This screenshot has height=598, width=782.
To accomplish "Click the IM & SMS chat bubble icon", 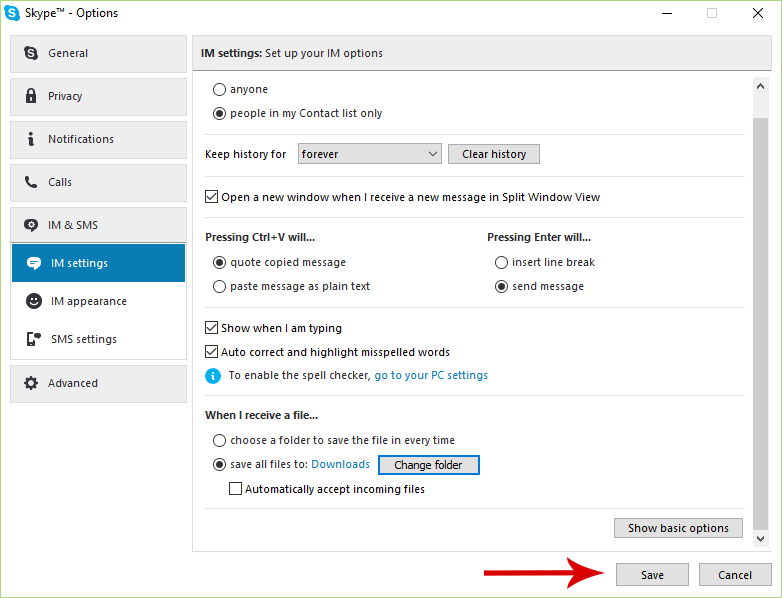I will coord(31,225).
